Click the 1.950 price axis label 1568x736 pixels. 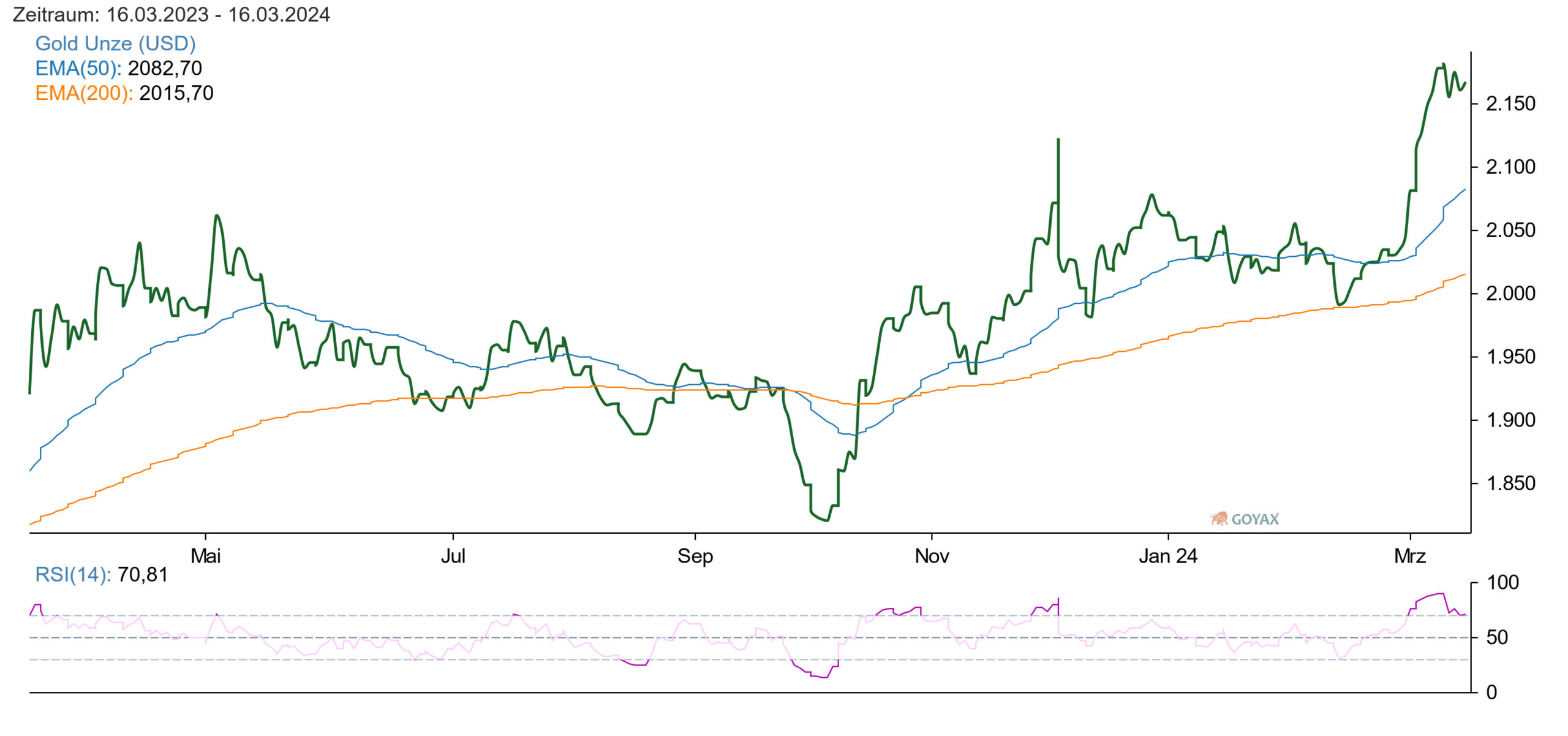1511,357
